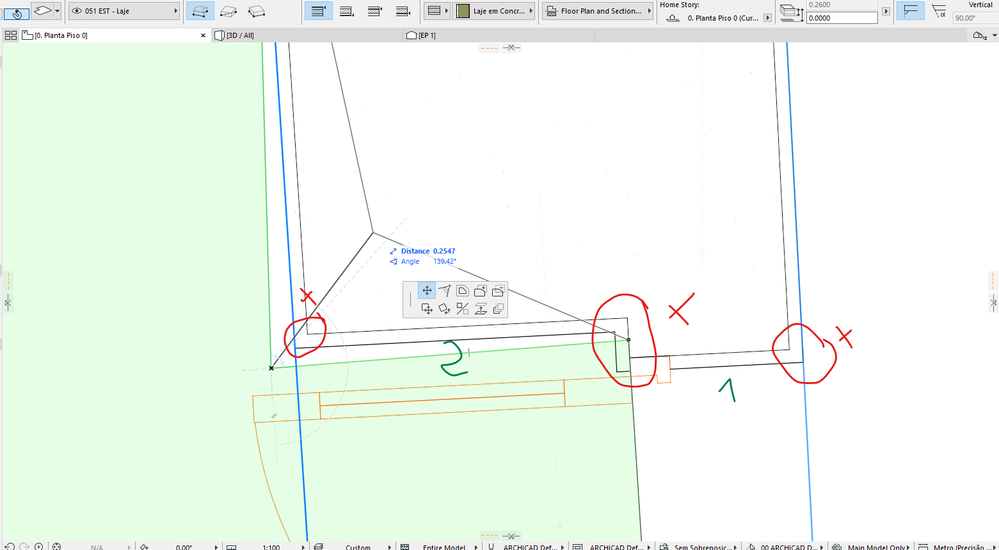Click the 90.00° edge angle field
This screenshot has height=550, width=999.
974,18
